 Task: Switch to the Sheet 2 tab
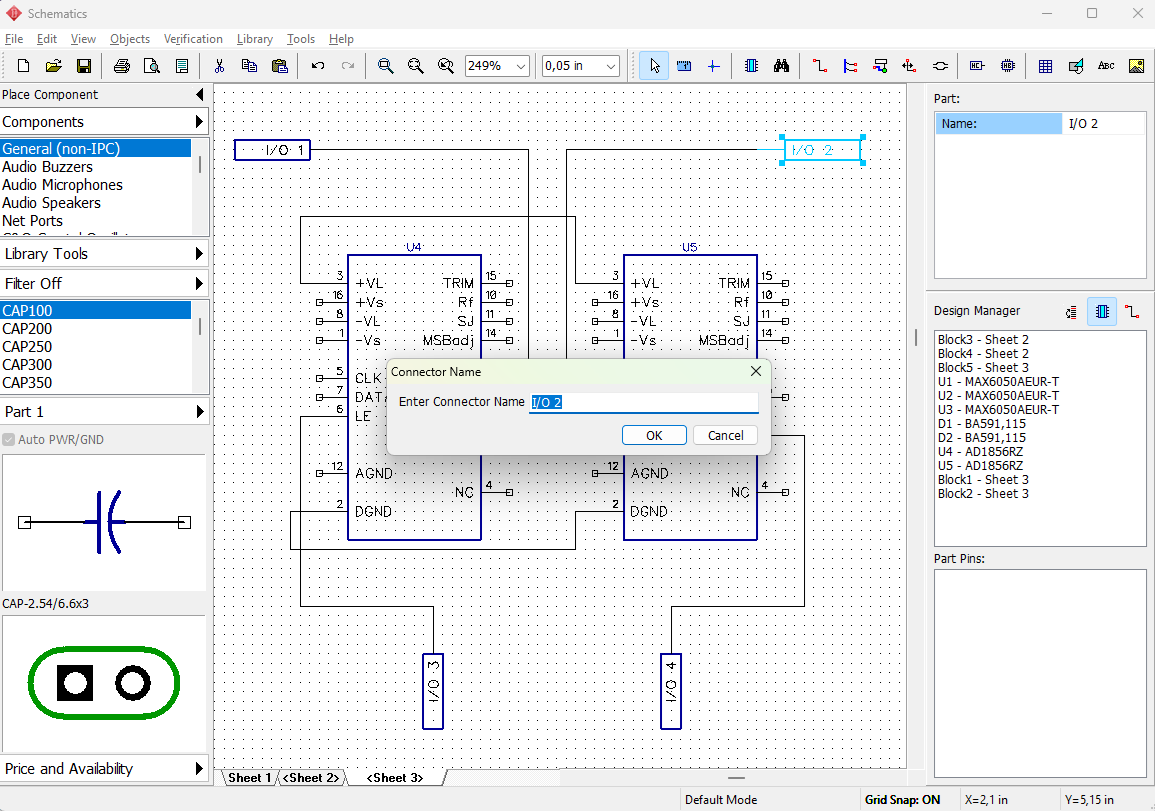click(x=312, y=778)
